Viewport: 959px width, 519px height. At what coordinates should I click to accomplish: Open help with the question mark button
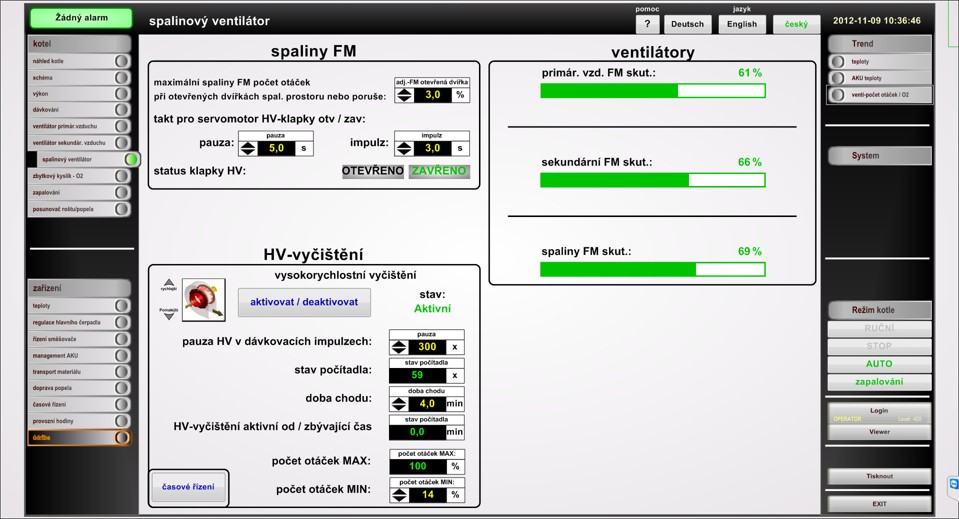point(647,24)
